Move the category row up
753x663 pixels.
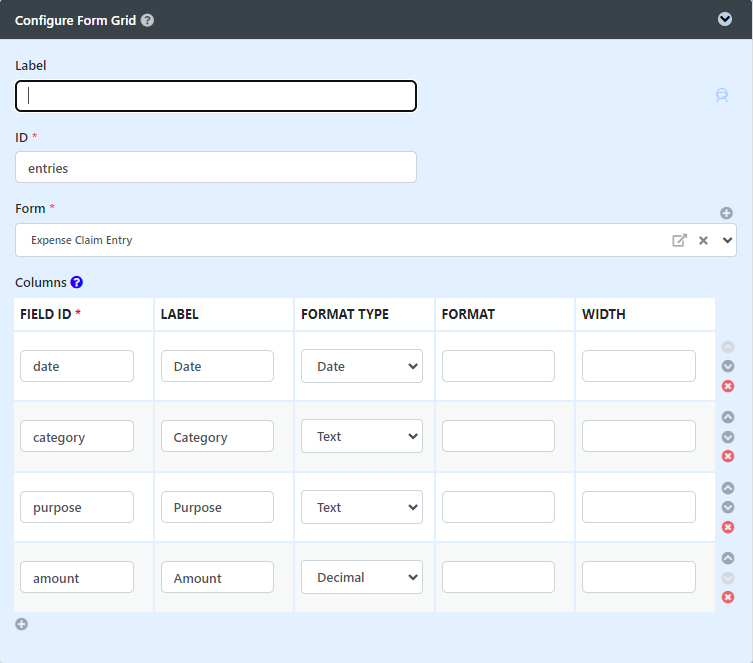tap(728, 417)
